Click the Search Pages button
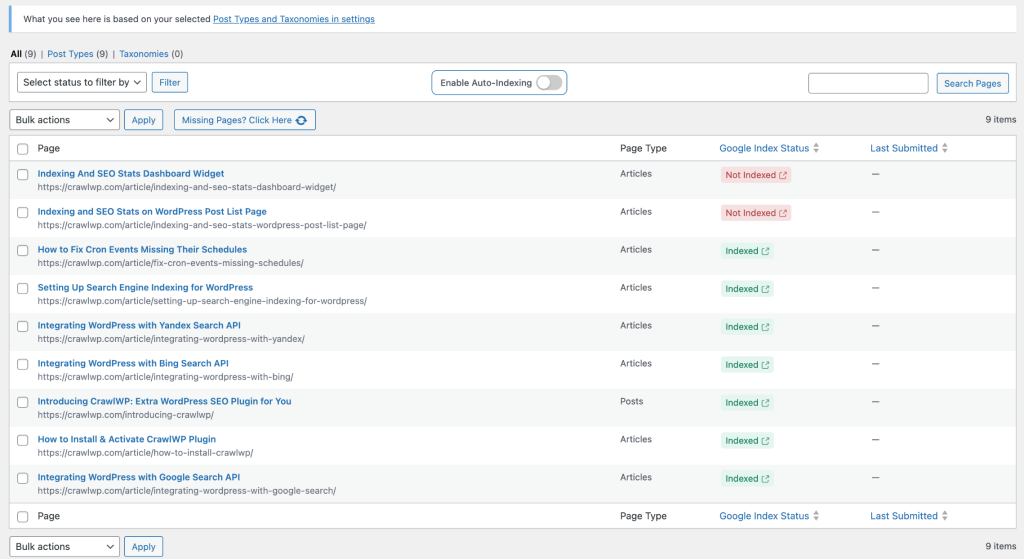The image size is (1024, 559). [x=972, y=83]
